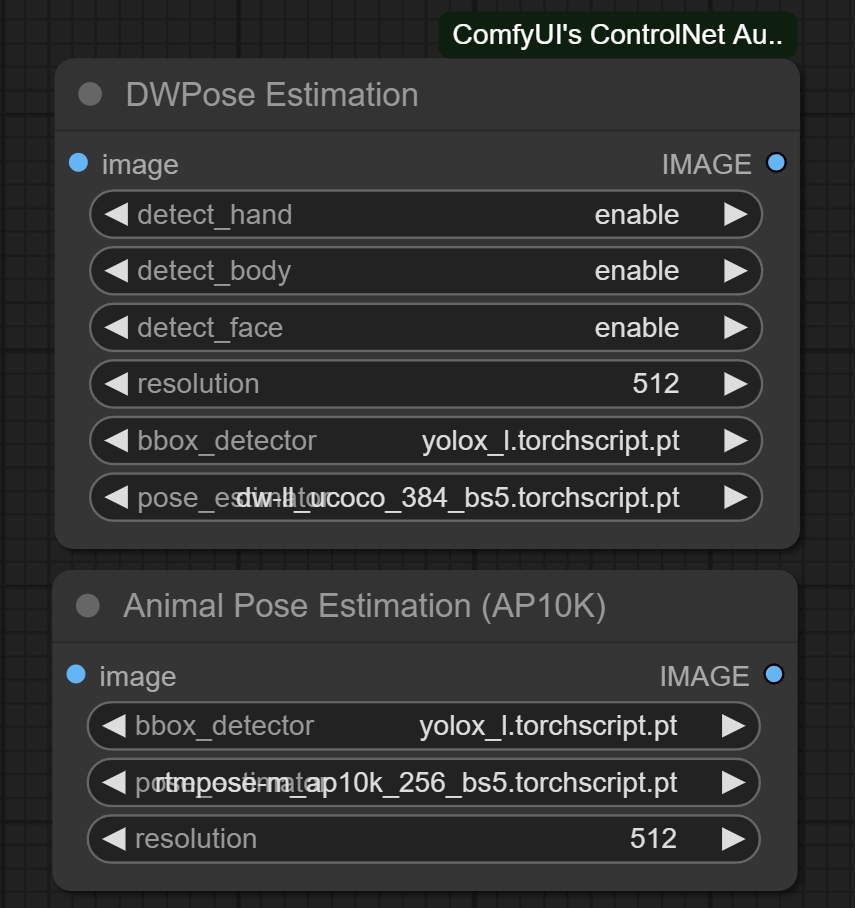Click the right arrow on resolution in DWPose node
Screen dimensions: 855x908
737,384
